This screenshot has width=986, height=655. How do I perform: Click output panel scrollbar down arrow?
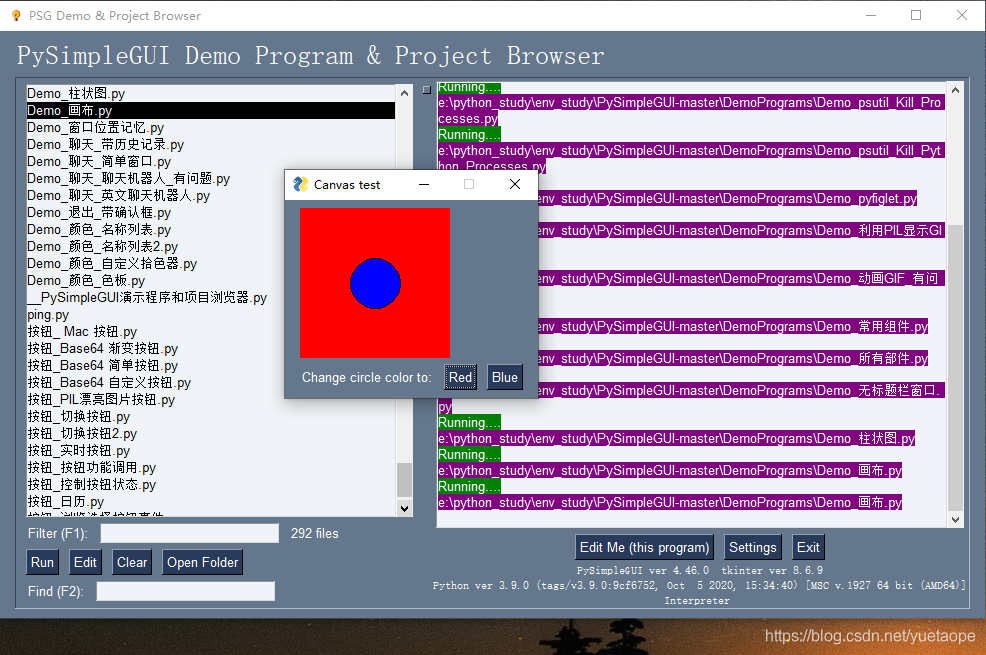point(955,519)
